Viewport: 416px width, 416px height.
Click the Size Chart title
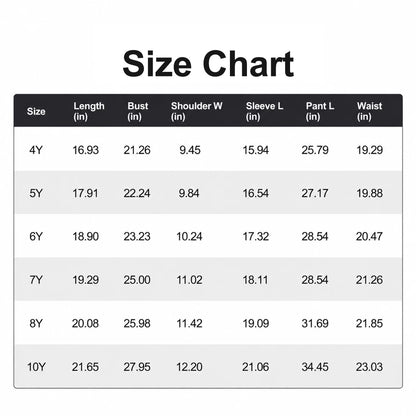pos(208,64)
